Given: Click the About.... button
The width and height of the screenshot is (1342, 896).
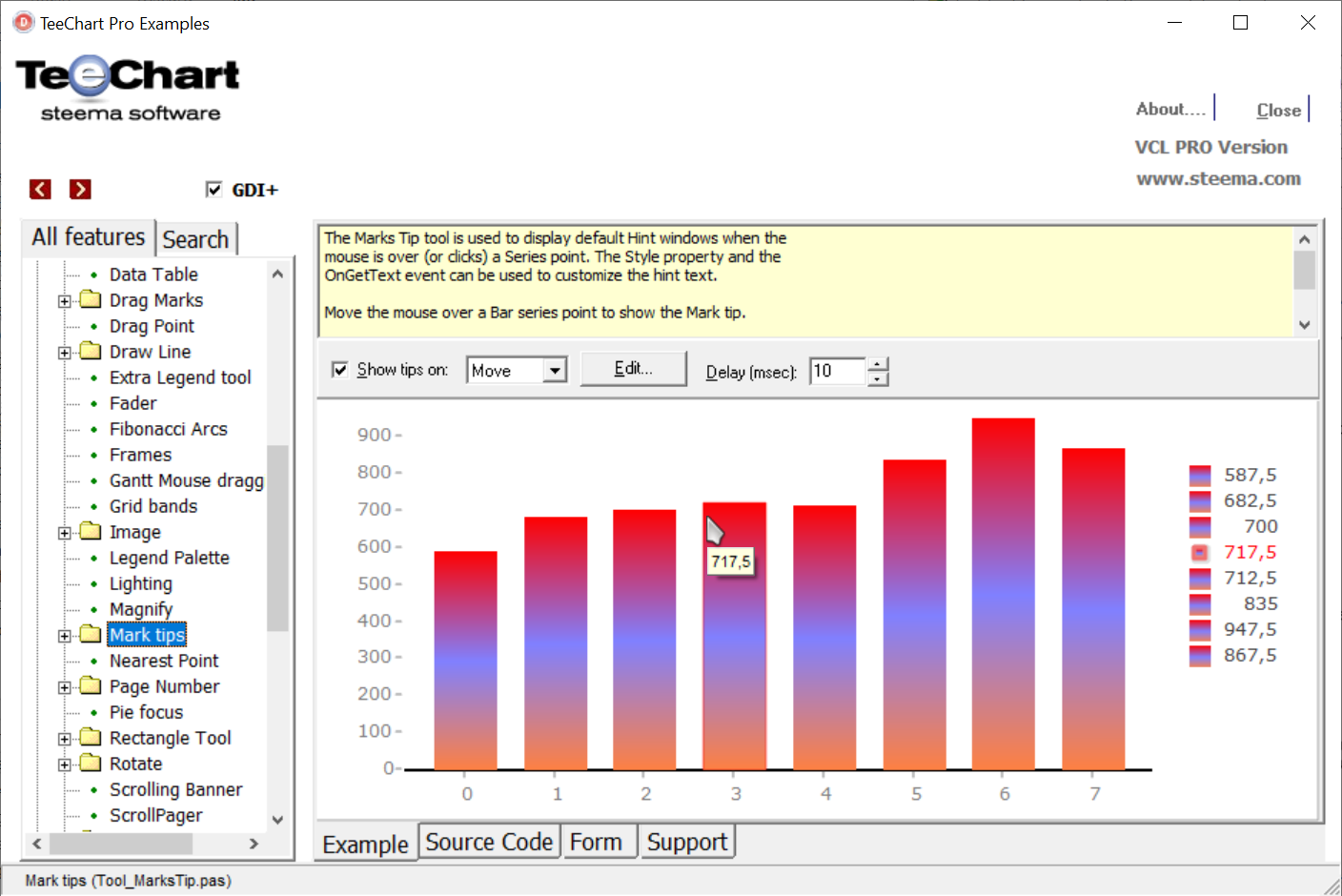Looking at the screenshot, I should pyautogui.click(x=1171, y=109).
